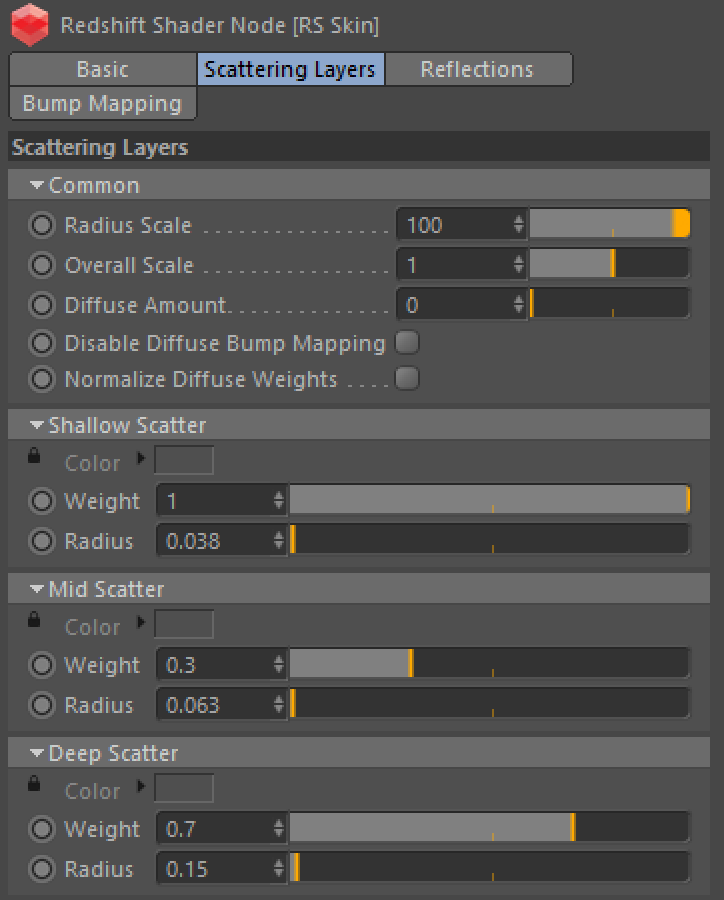
Task: Click the Overall Scale slider bar
Action: 609,263
